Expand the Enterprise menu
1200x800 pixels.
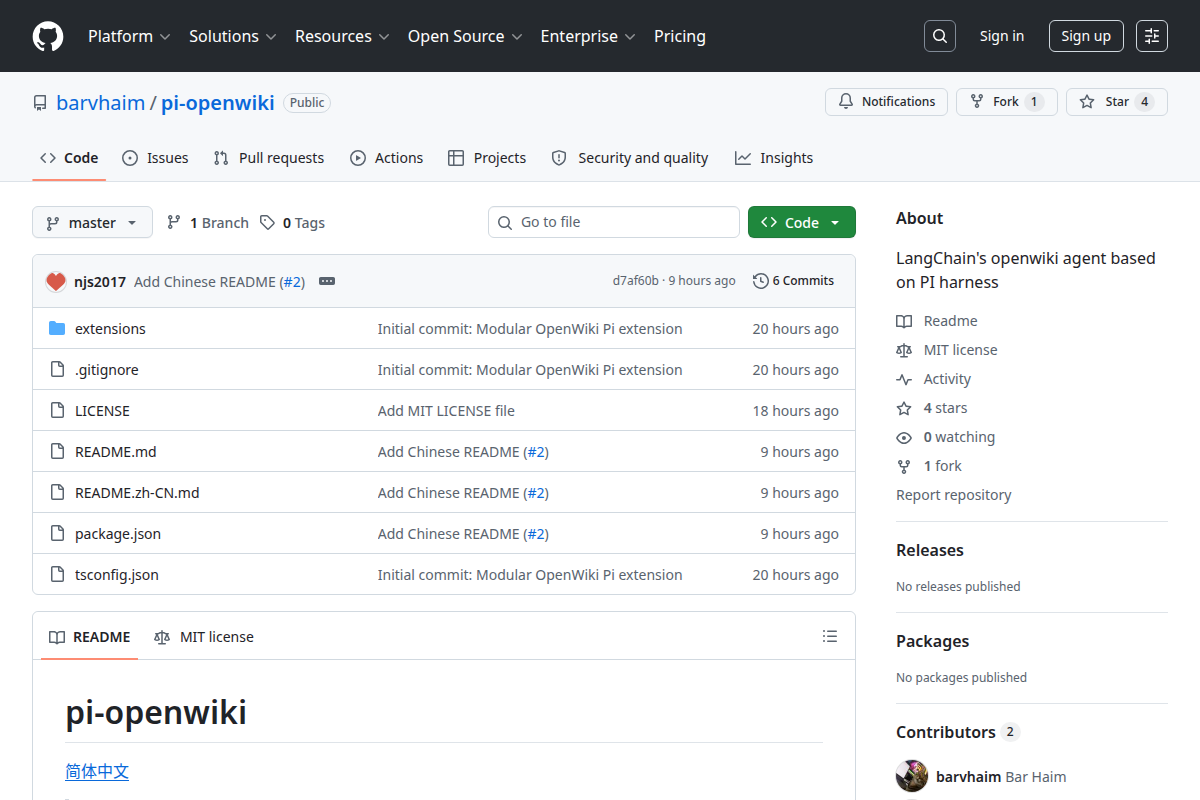pos(588,36)
